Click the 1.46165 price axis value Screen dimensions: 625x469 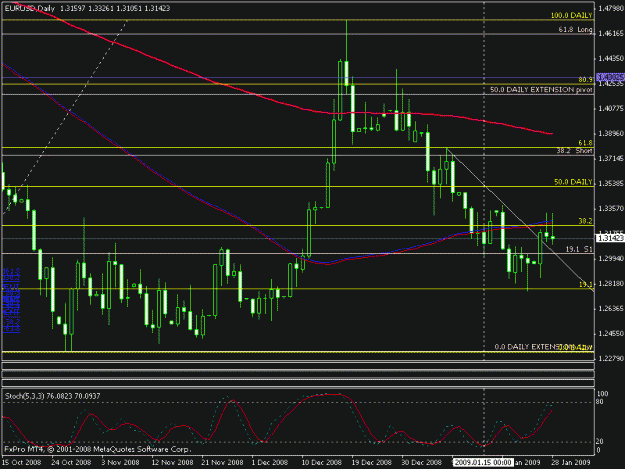(611, 33)
